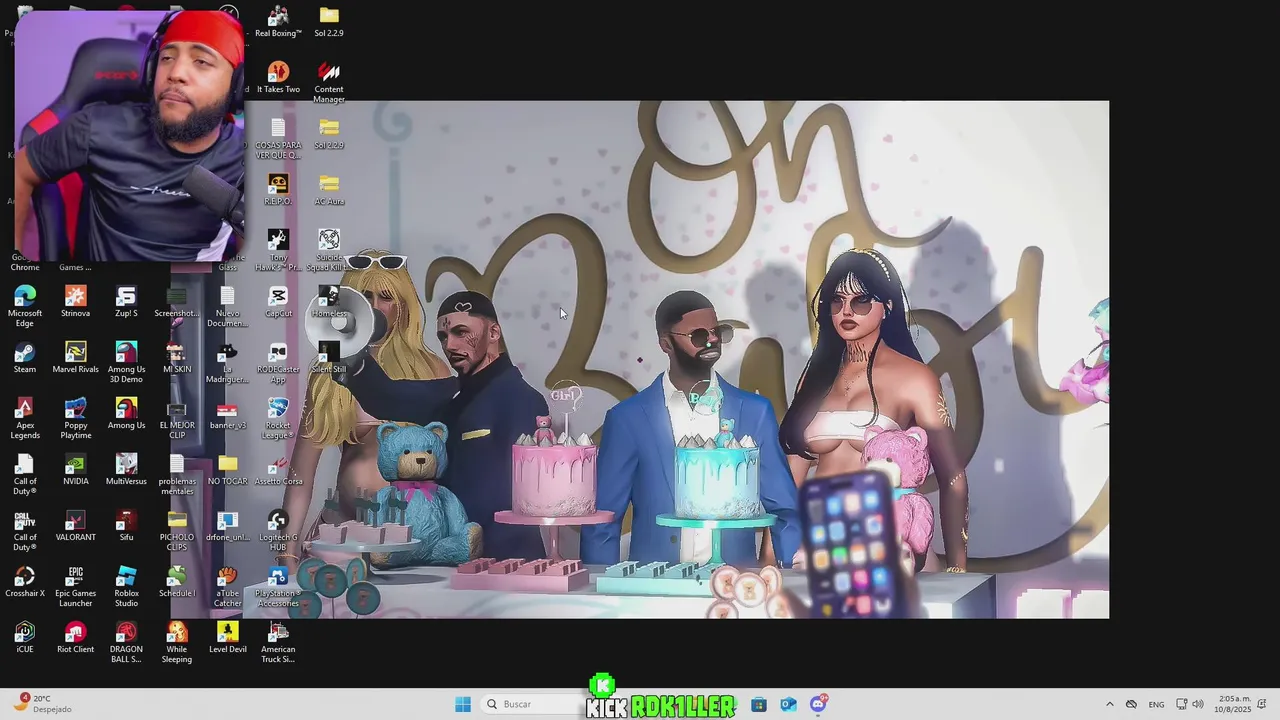
Task: Open the CapCut desktop shortcut
Action: [x=278, y=301]
